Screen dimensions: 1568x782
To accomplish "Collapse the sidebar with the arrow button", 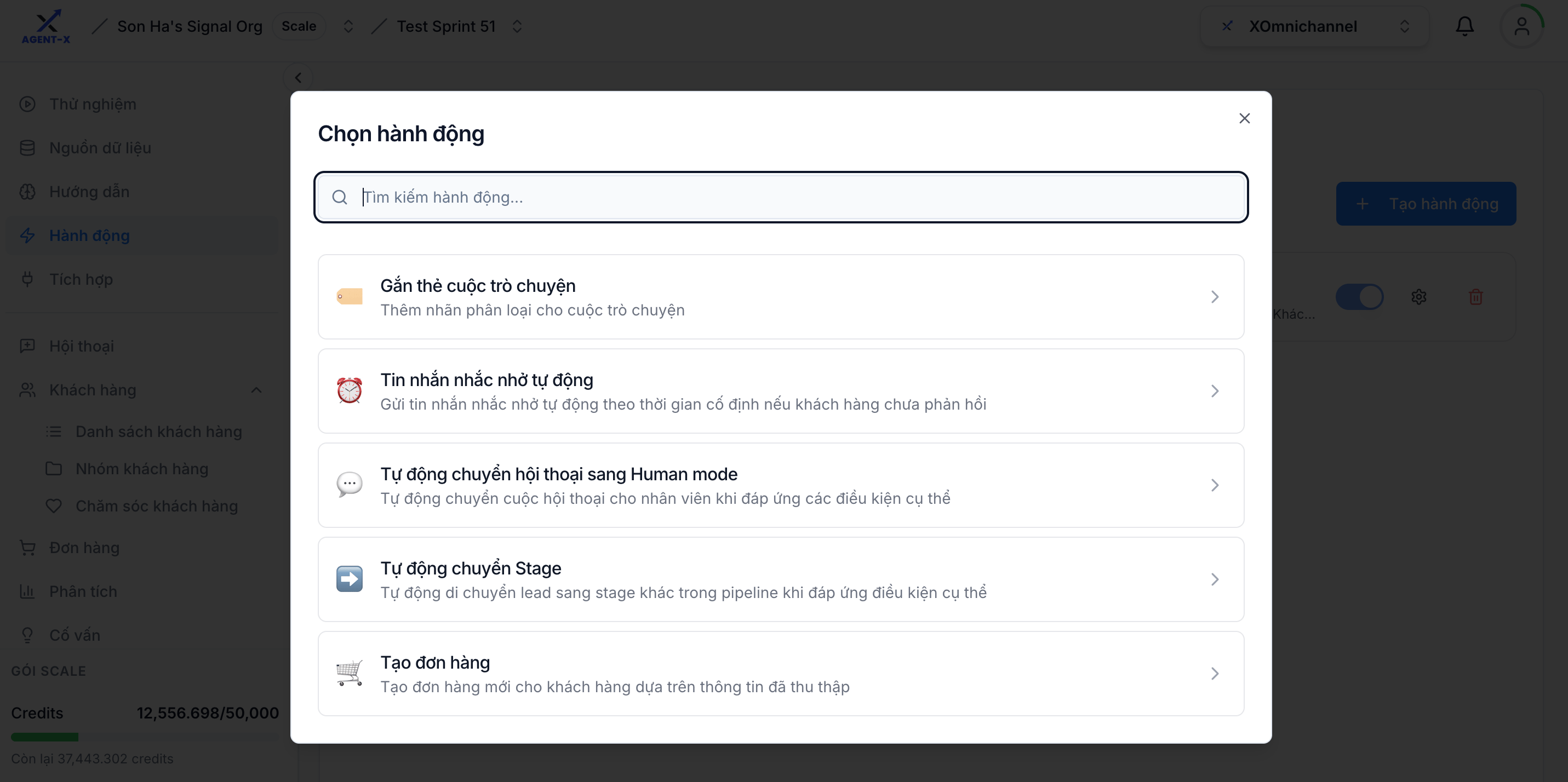I will coord(298,77).
